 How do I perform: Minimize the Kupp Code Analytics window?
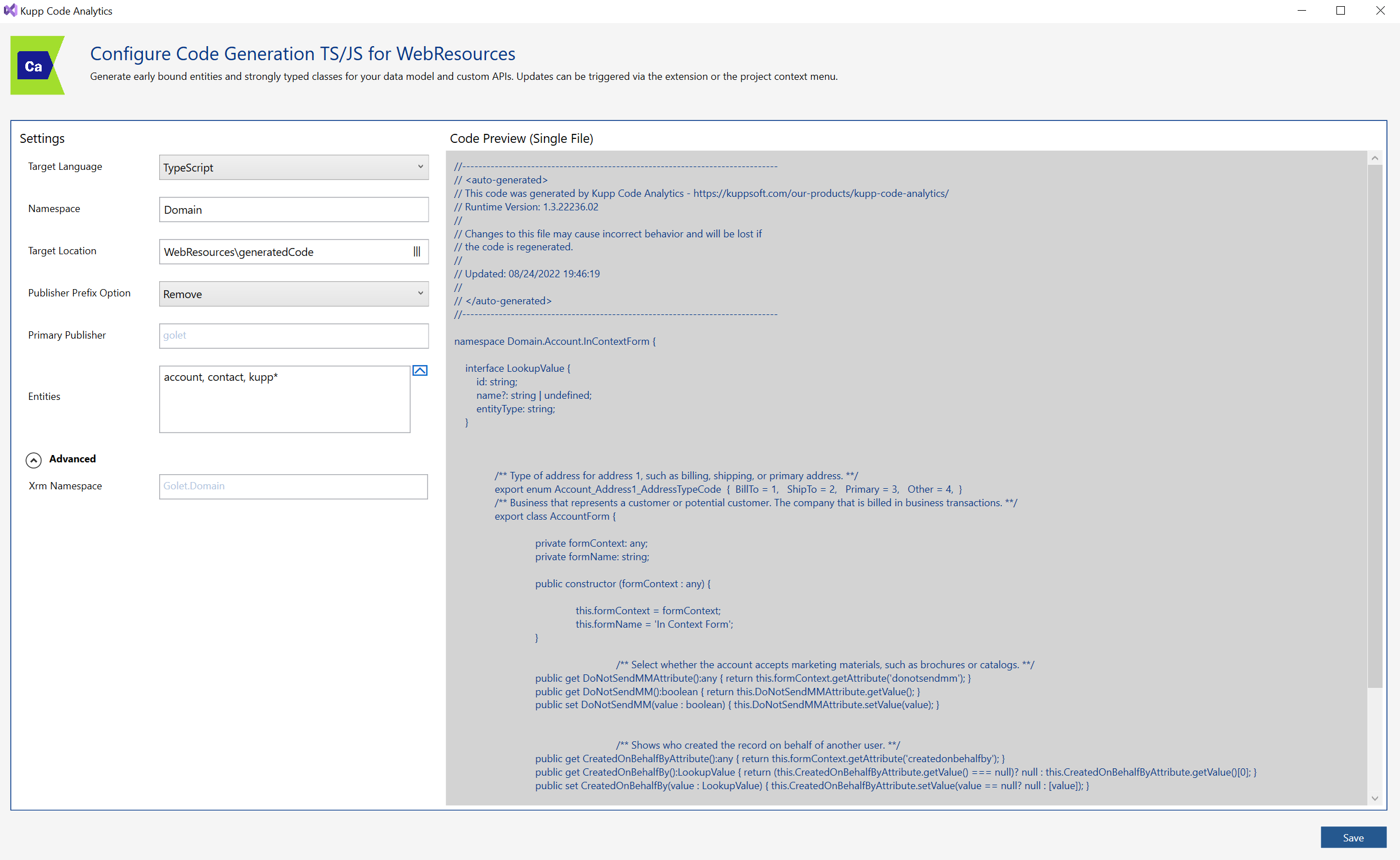1301,11
